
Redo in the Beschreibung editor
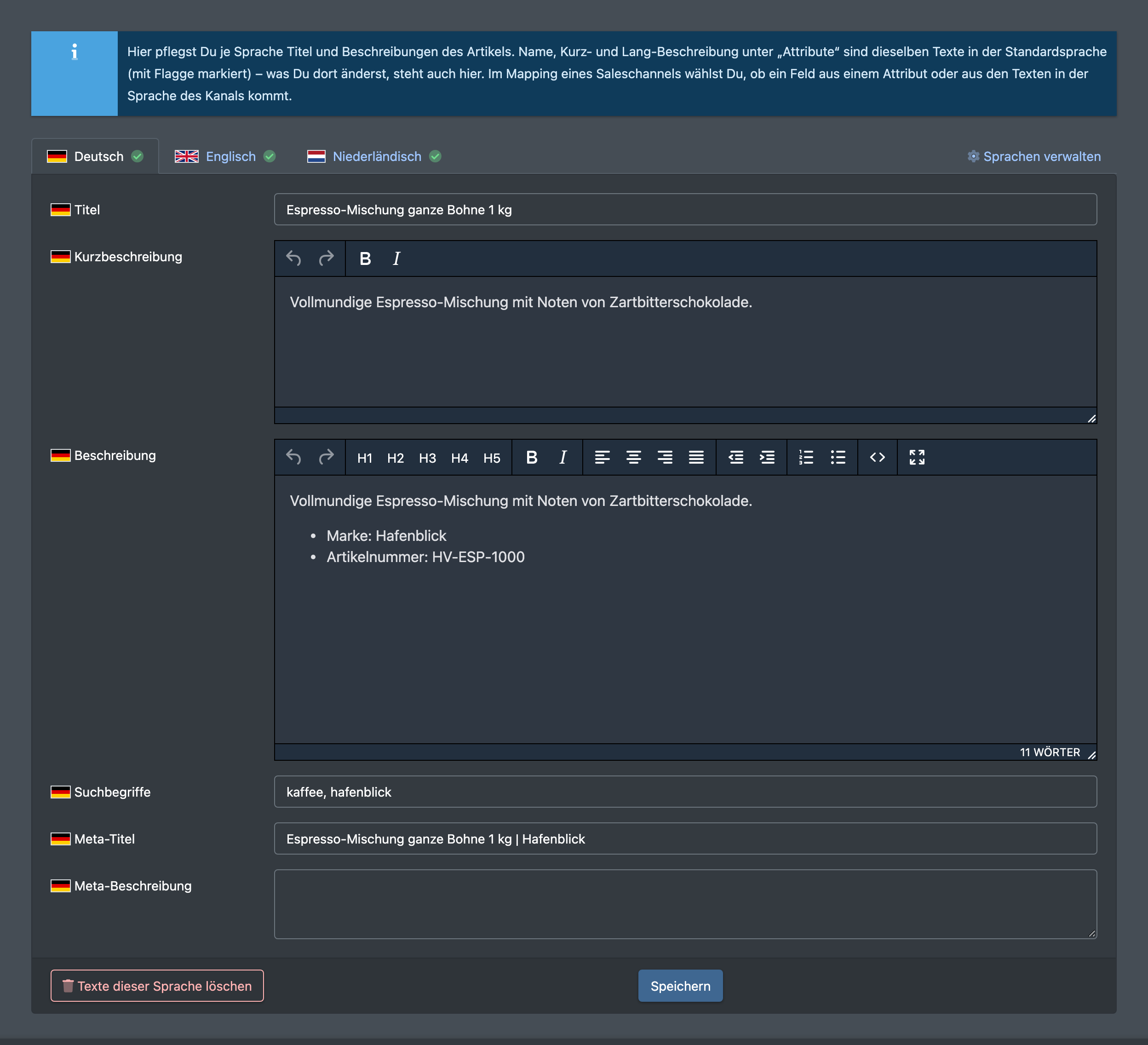(x=326, y=457)
